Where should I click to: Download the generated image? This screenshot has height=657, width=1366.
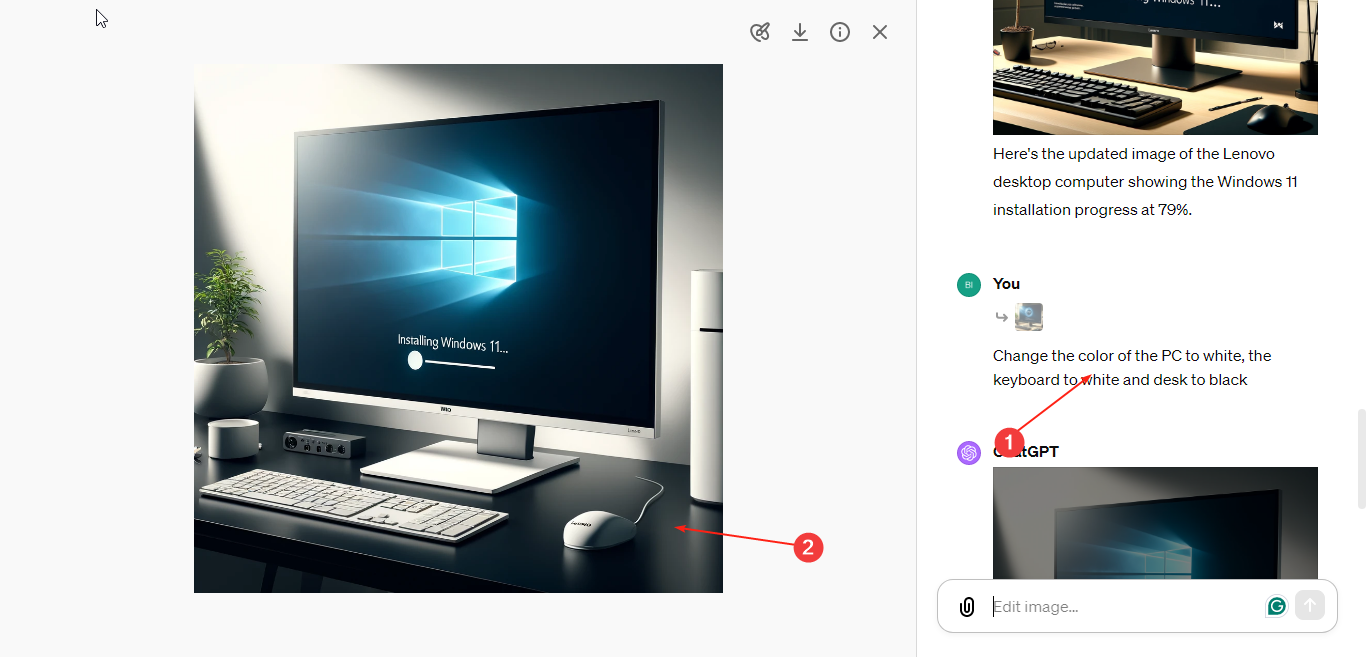click(800, 32)
